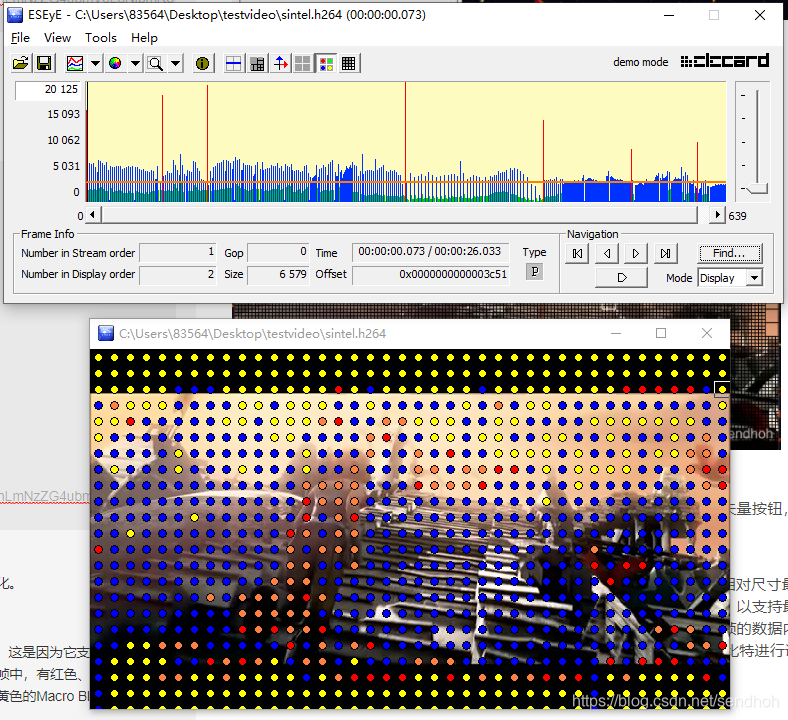
Task: Jump to last frame navigation button
Action: (665, 253)
